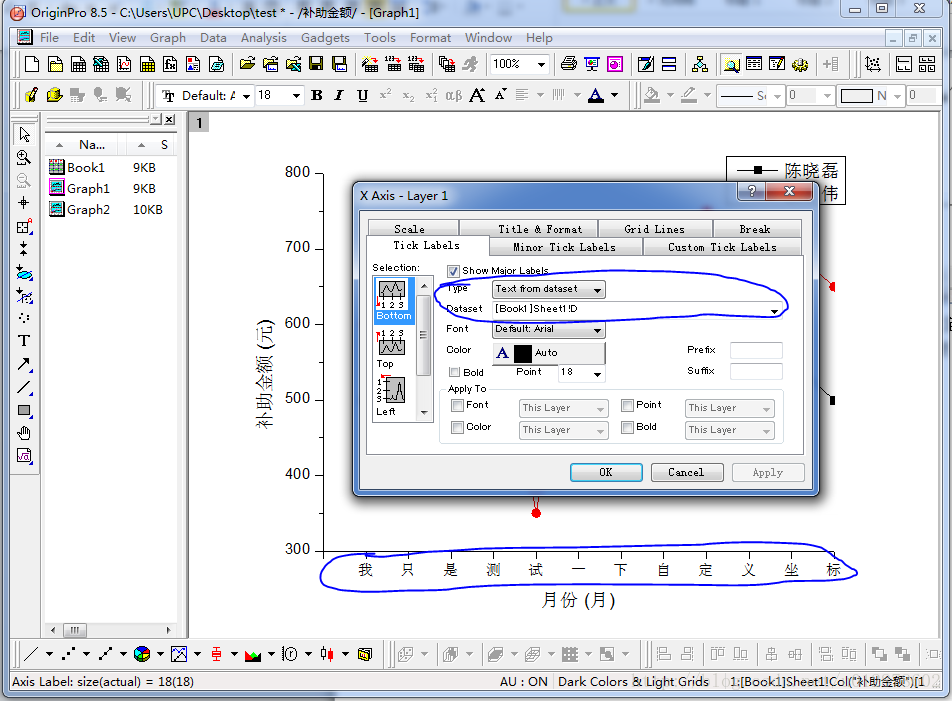
Task: Check the Apply To Bold checkbox
Action: click(x=628, y=427)
